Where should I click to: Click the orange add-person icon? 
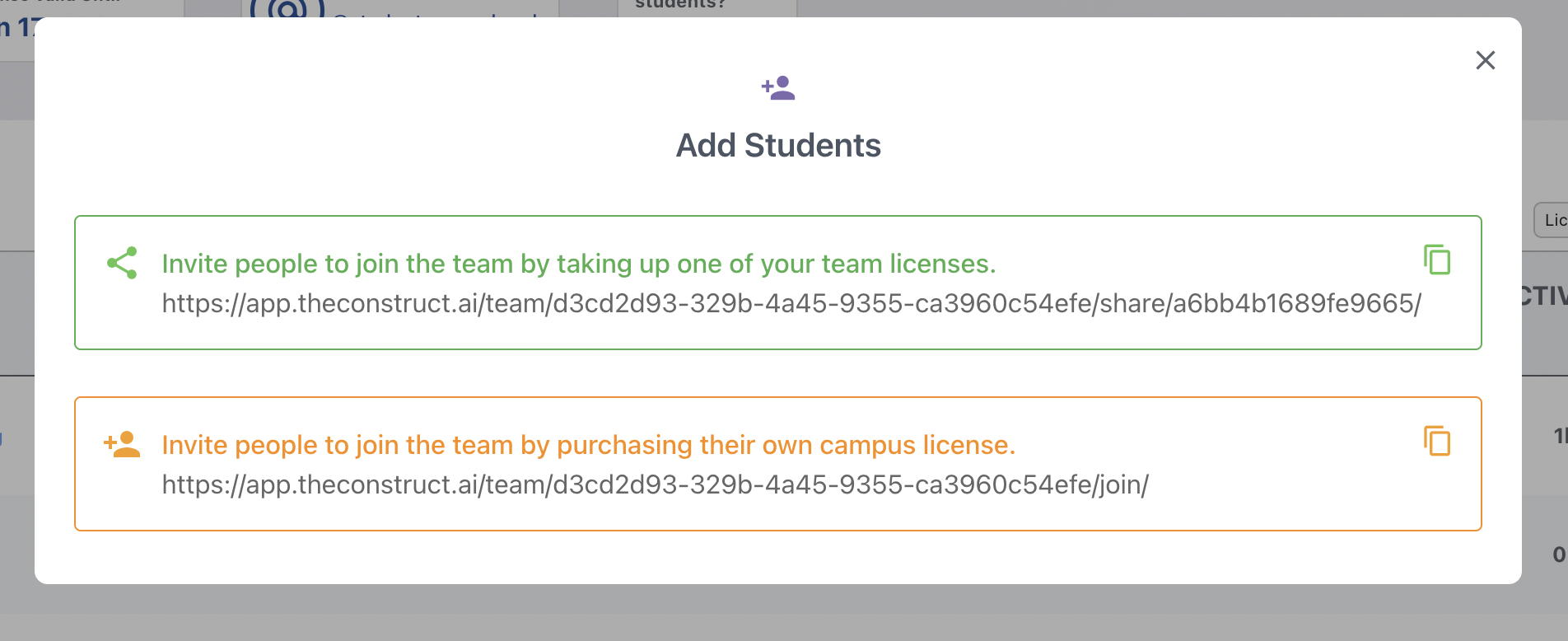click(x=122, y=444)
